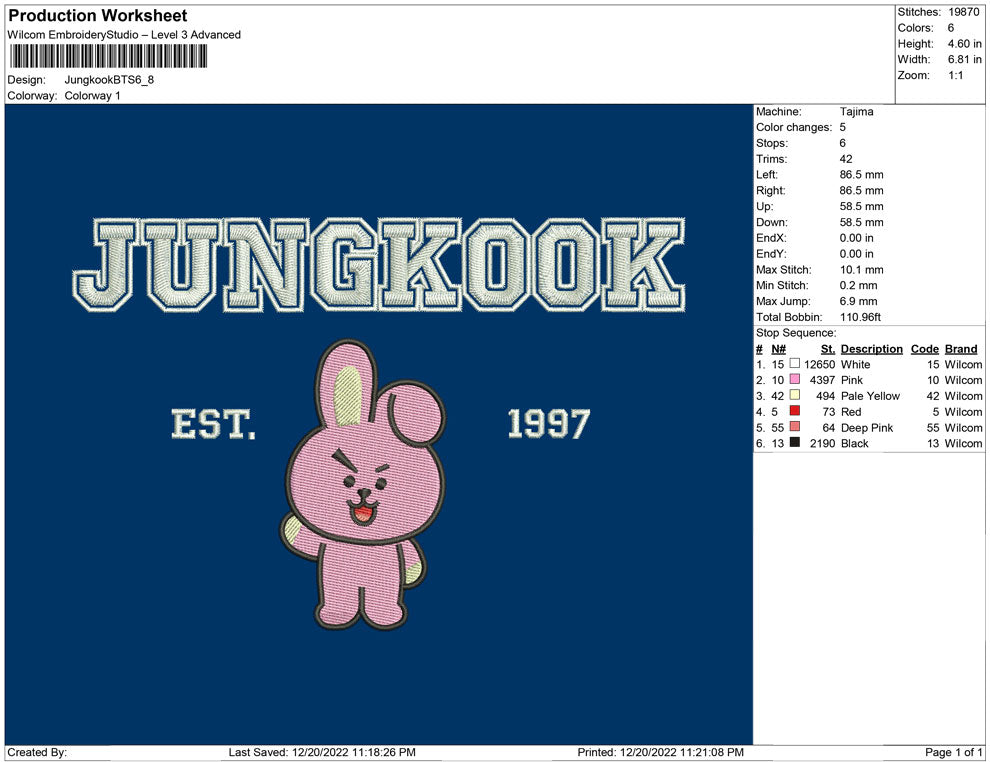Click the 'Pale Yellow' description
990x762 pixels.
click(871, 396)
